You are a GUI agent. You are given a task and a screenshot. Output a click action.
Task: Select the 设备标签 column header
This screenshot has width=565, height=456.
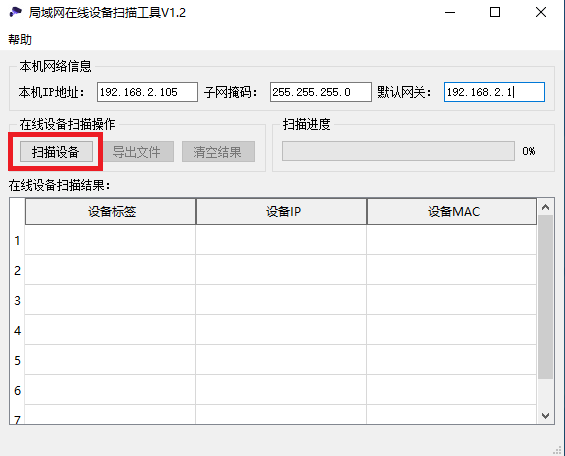pyautogui.click(x=111, y=211)
